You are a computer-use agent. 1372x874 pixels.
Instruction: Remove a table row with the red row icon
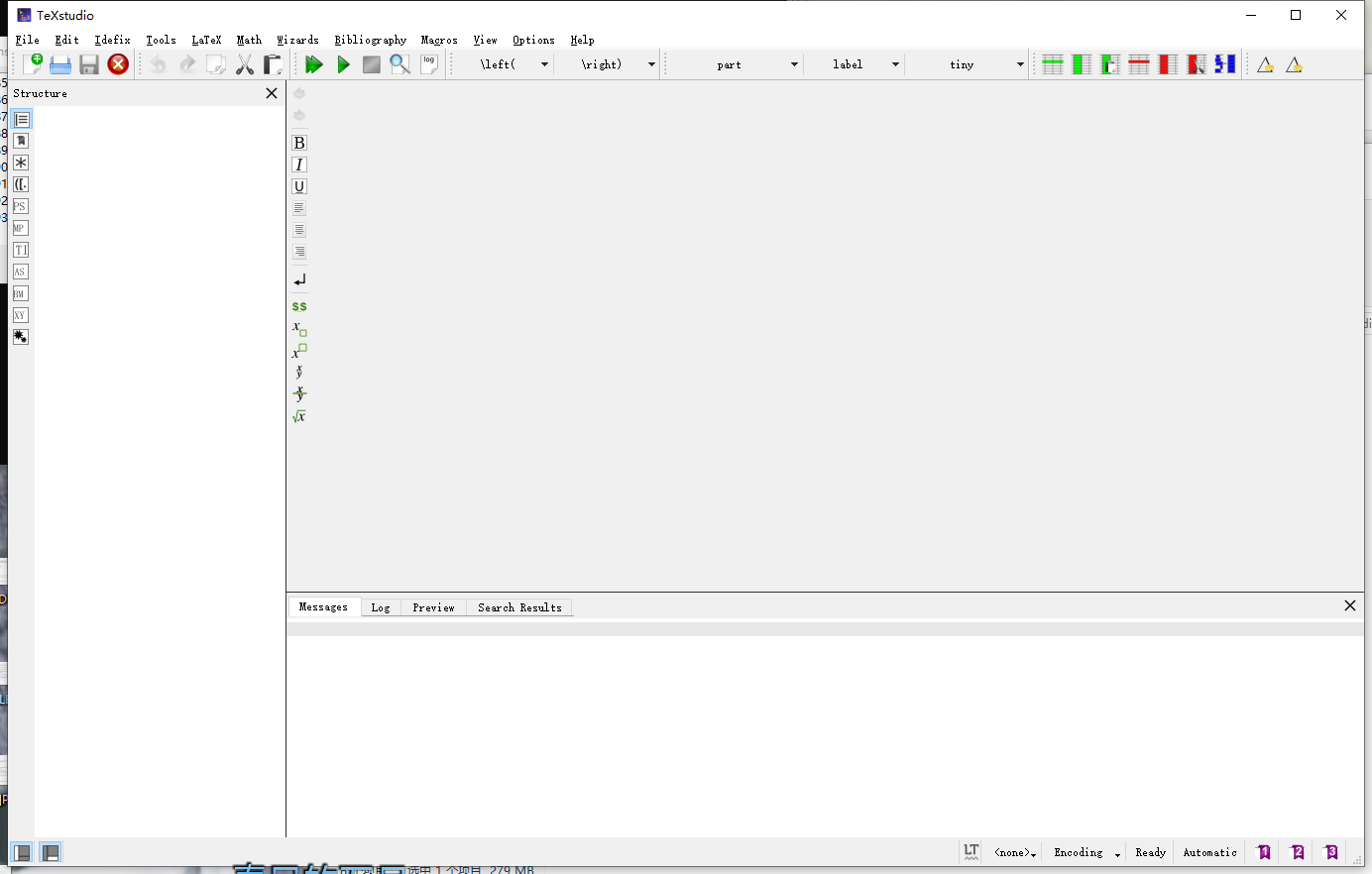coord(1139,64)
